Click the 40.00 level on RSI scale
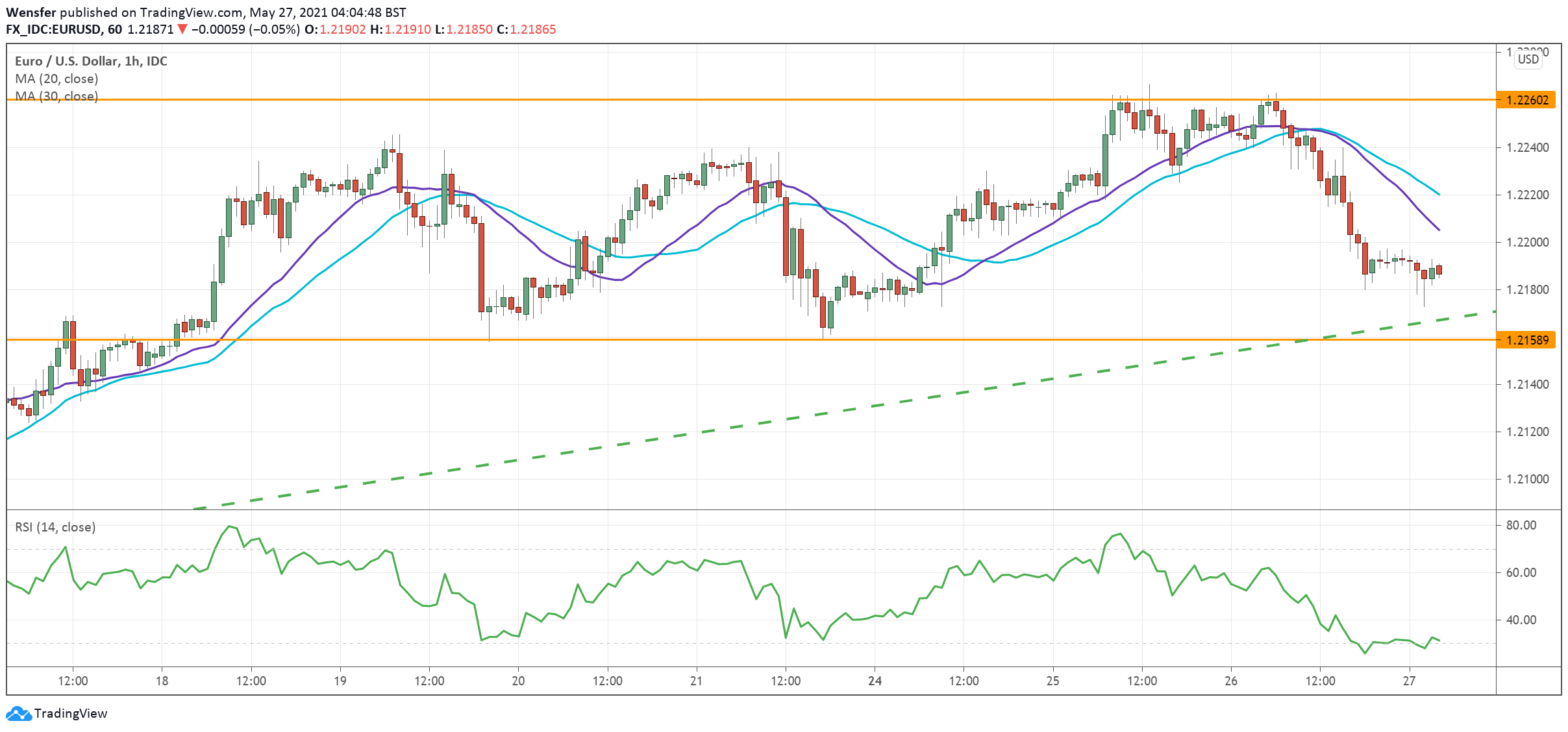Viewport: 1568px width, 732px height. coord(1521,620)
